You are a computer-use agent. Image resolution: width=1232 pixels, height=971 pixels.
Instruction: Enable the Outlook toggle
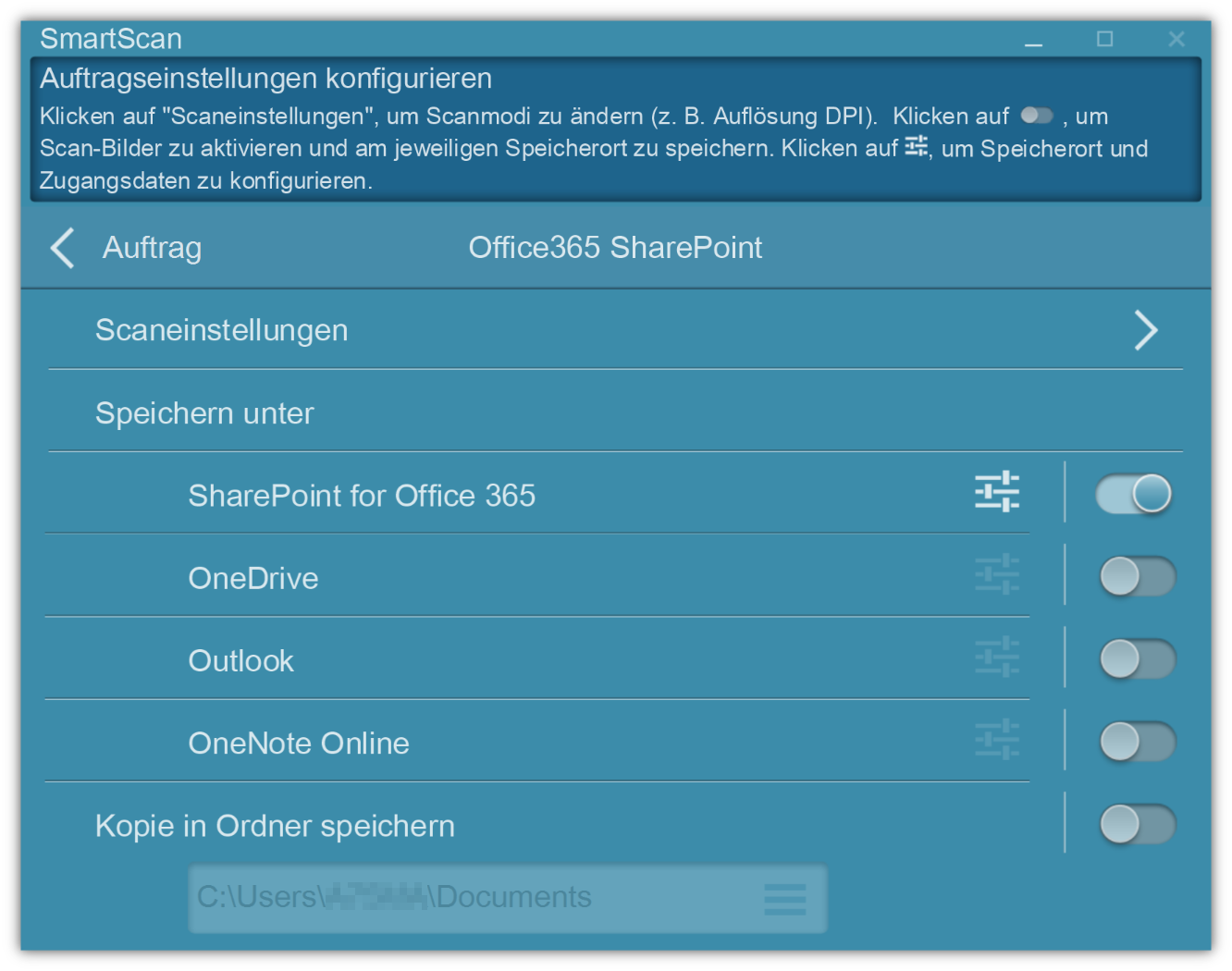coord(1137,659)
